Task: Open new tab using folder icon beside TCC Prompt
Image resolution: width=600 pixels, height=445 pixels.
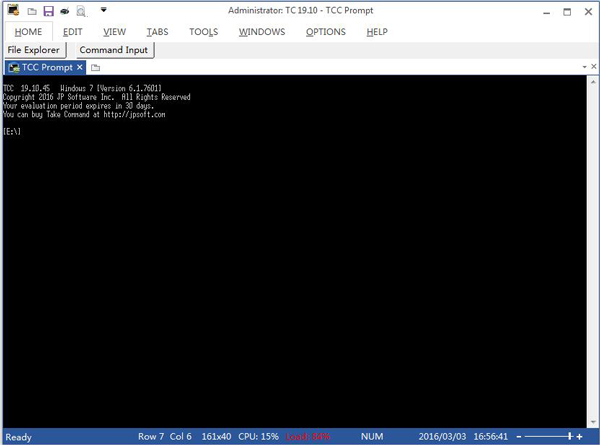Action: pos(95,68)
